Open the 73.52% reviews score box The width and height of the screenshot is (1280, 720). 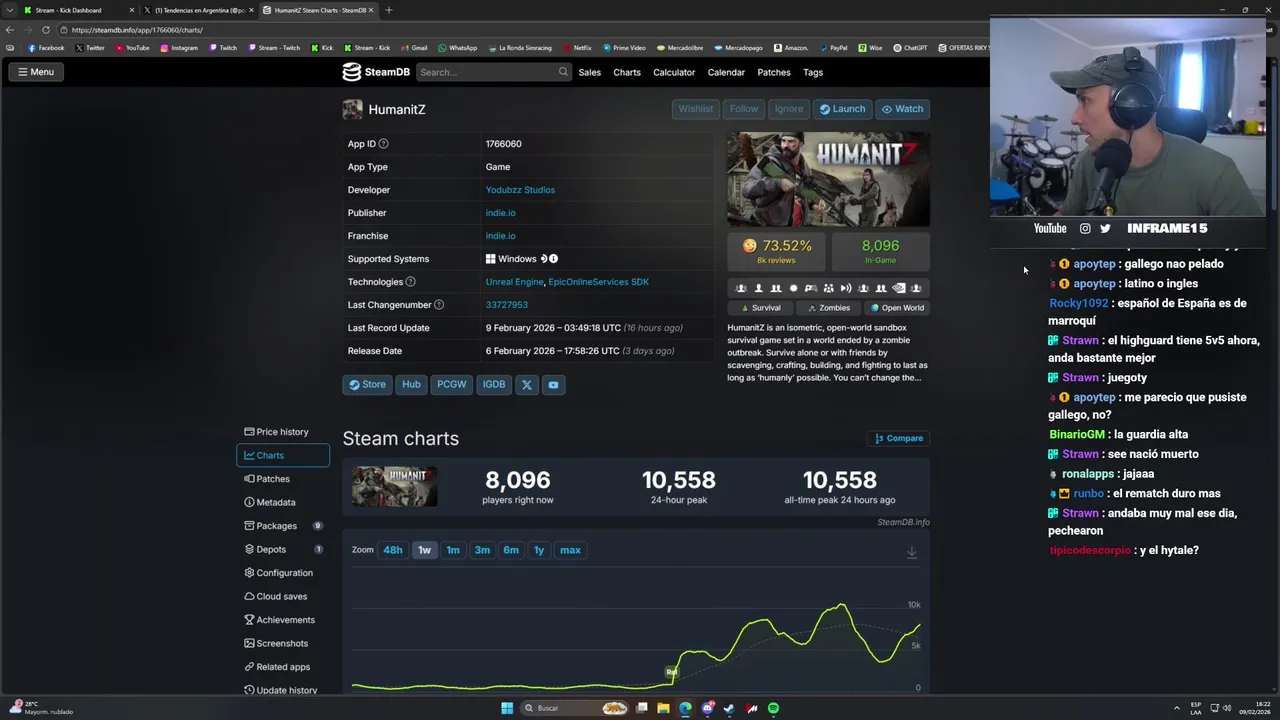coord(777,251)
